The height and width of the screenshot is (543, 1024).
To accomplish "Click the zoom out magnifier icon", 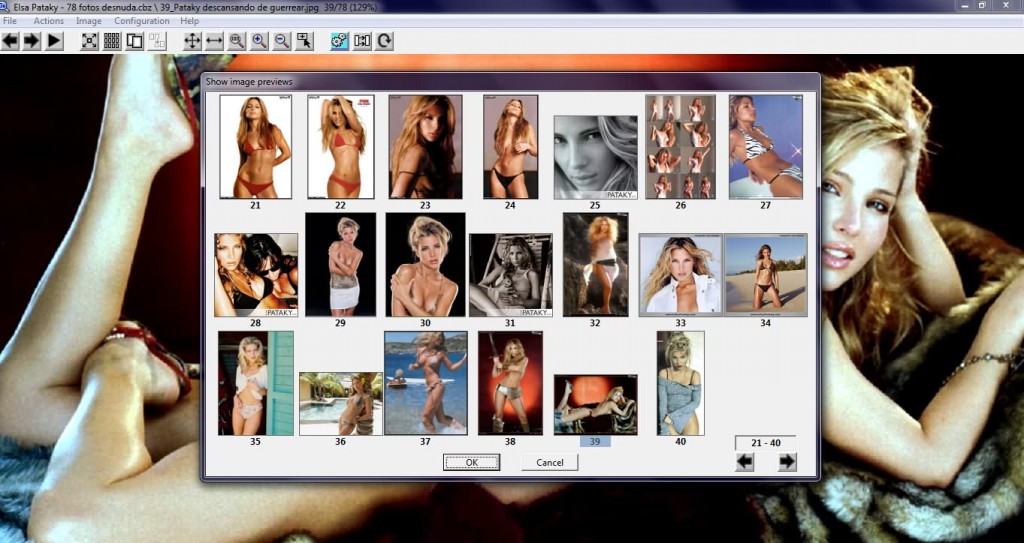I will [x=282, y=41].
